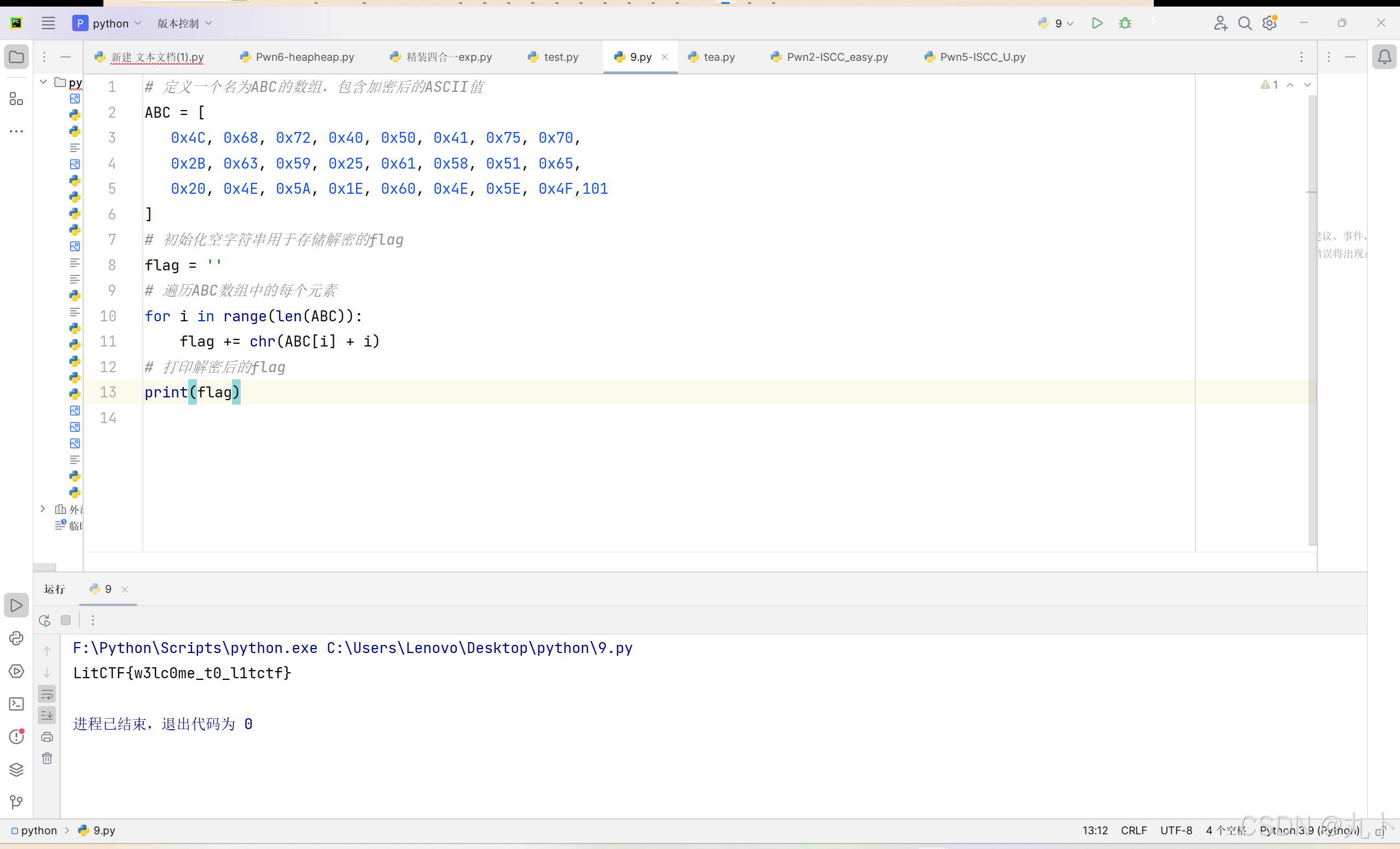Click the Debug bug icon

[1124, 24]
